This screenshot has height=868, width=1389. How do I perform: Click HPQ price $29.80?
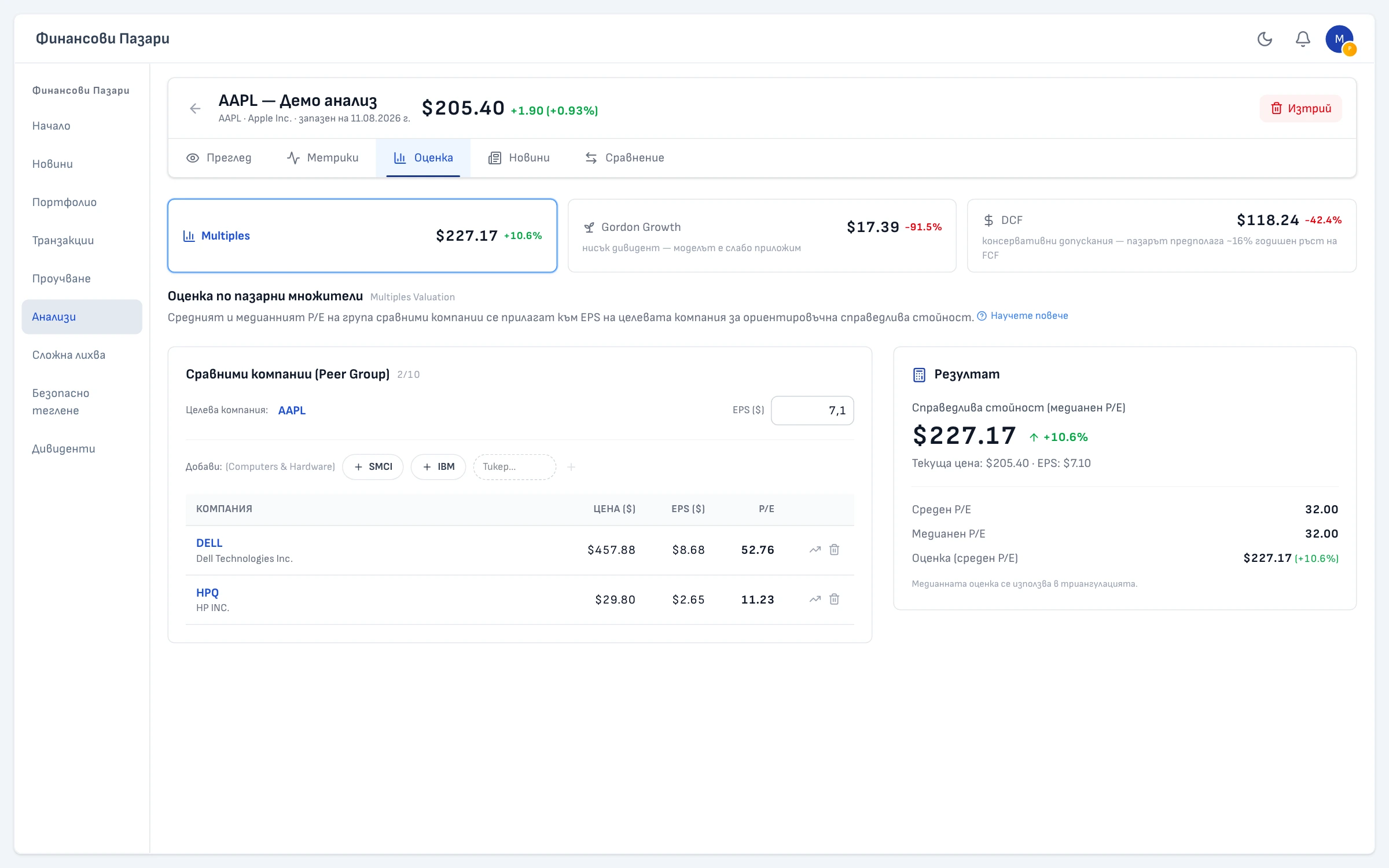pos(615,599)
